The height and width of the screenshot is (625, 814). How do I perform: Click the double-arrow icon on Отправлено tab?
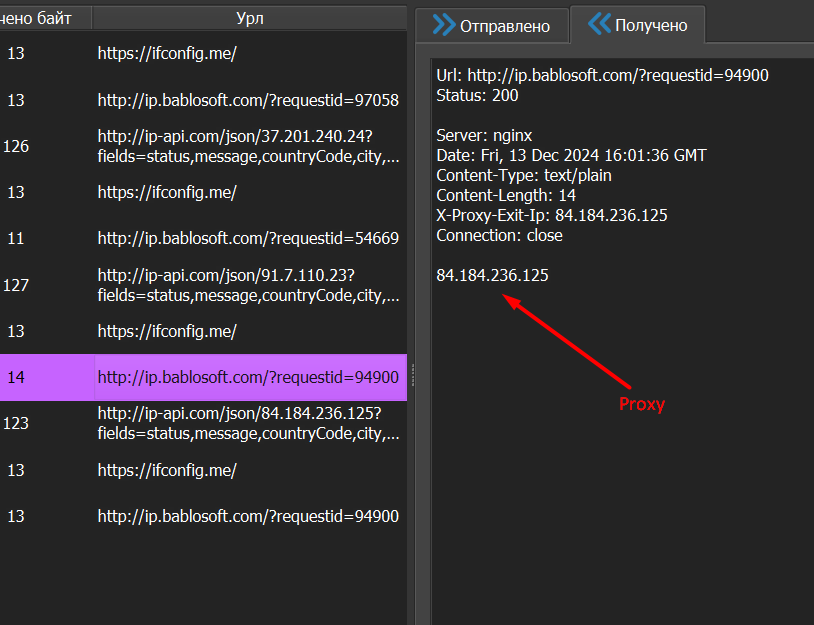tap(443, 25)
